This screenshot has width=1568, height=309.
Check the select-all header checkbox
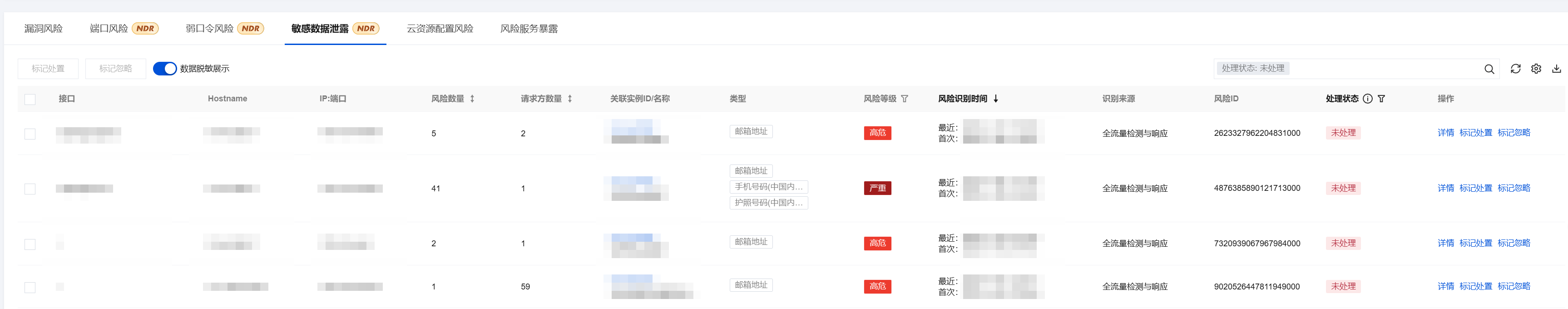30,100
